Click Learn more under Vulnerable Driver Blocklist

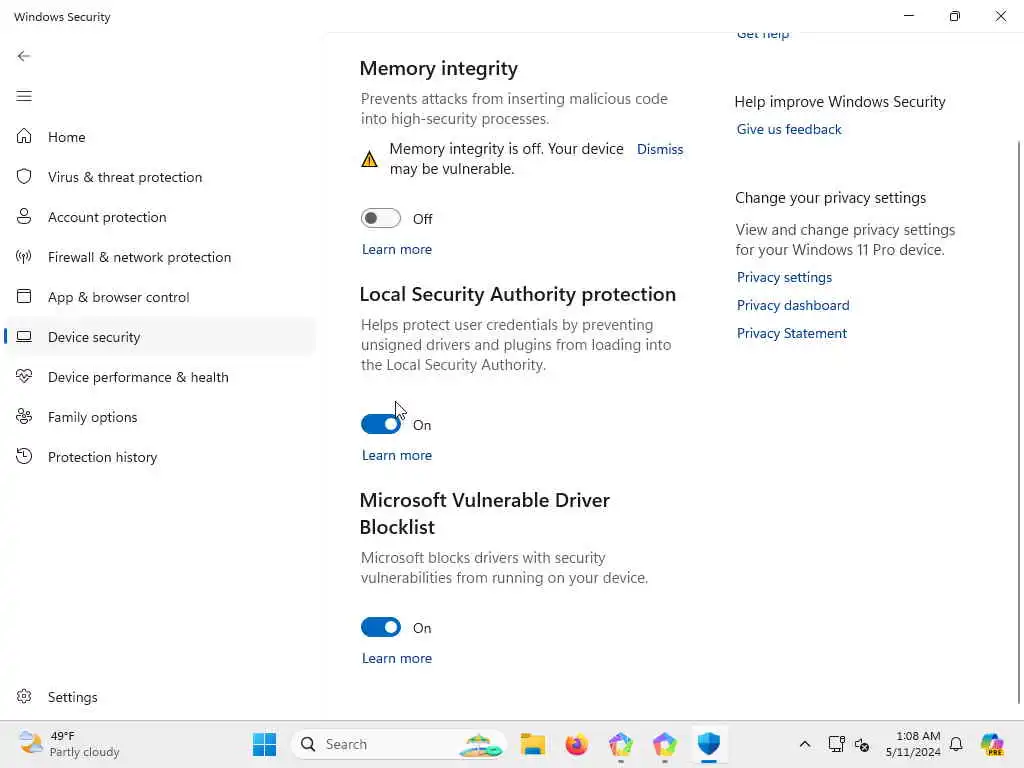(x=397, y=658)
